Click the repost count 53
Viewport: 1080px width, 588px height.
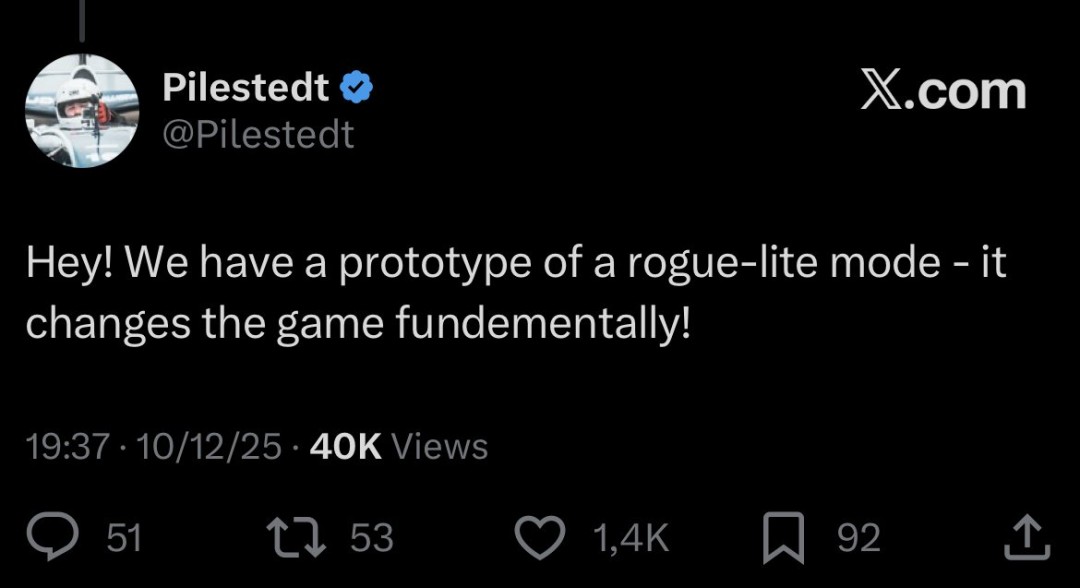(x=372, y=539)
